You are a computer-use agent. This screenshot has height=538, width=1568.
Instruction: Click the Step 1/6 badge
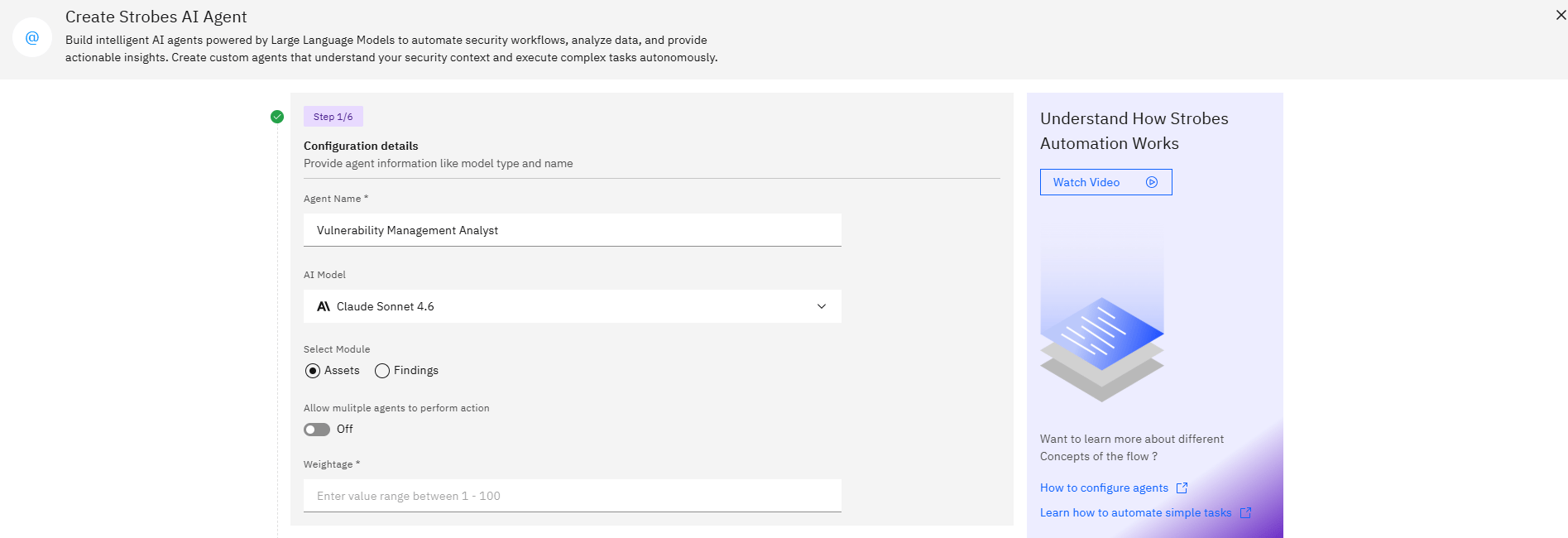tap(333, 117)
